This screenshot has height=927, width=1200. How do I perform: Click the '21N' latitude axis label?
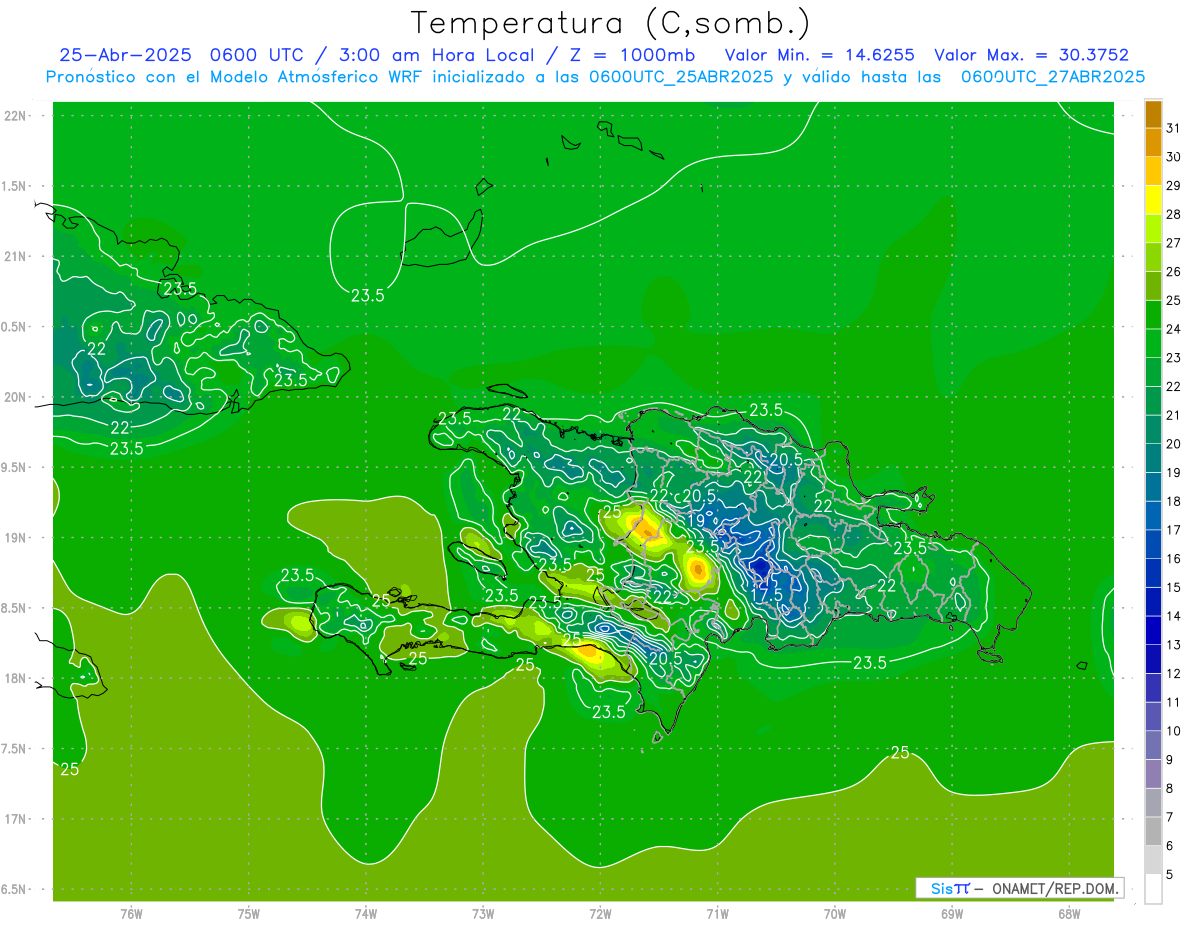pyautogui.click(x=16, y=256)
